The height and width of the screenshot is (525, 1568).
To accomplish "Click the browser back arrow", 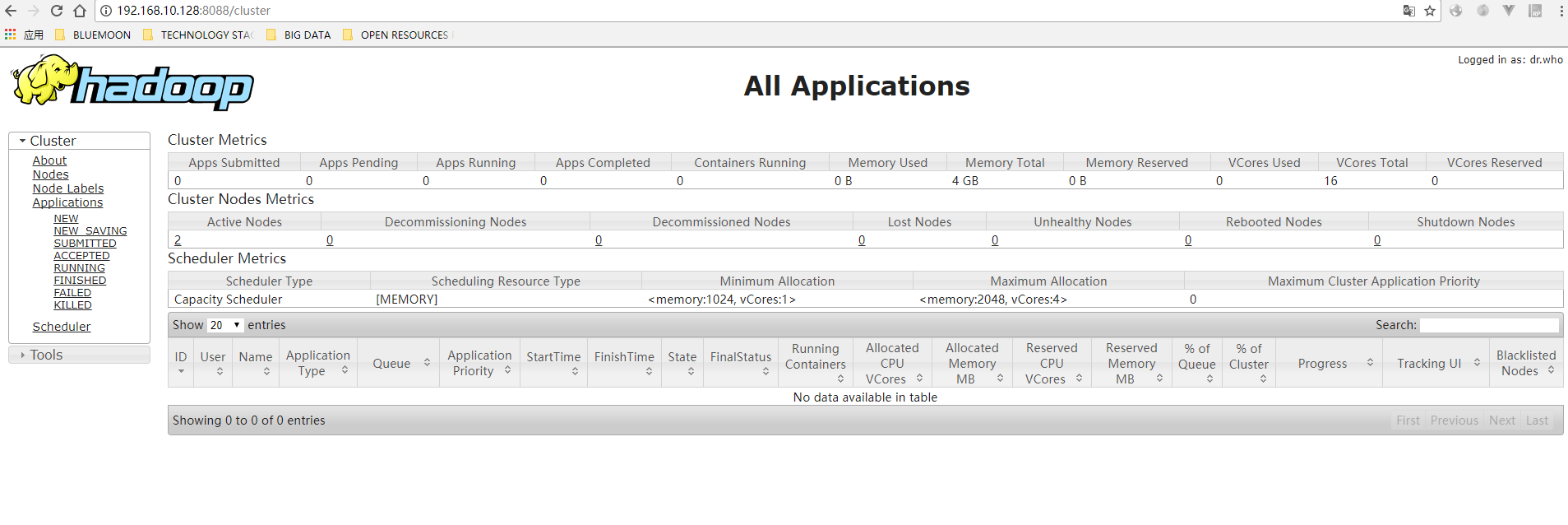I will tap(11, 11).
